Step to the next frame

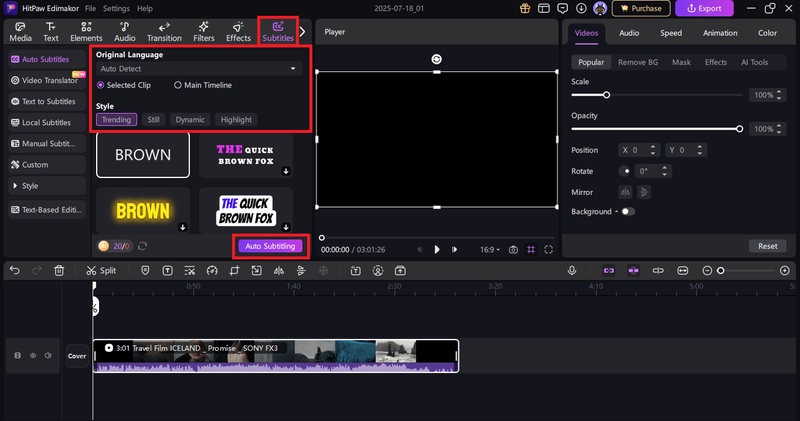454,250
